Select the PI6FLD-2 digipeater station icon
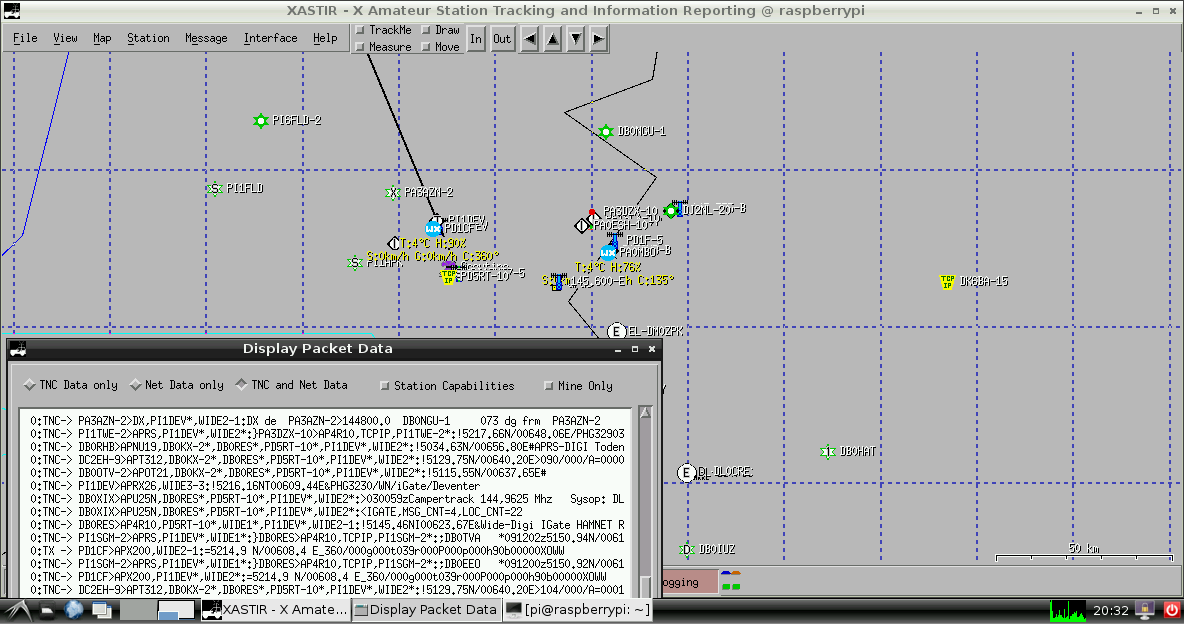This screenshot has width=1184, height=624. coord(260,121)
